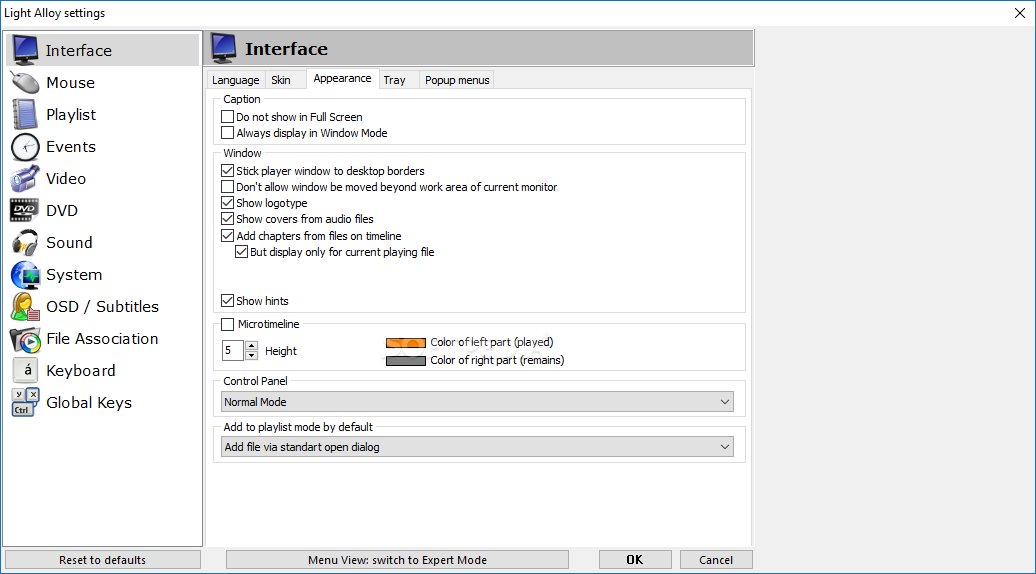
Task: Open the Control Panel Normal Mode dropdown
Action: pos(477,402)
